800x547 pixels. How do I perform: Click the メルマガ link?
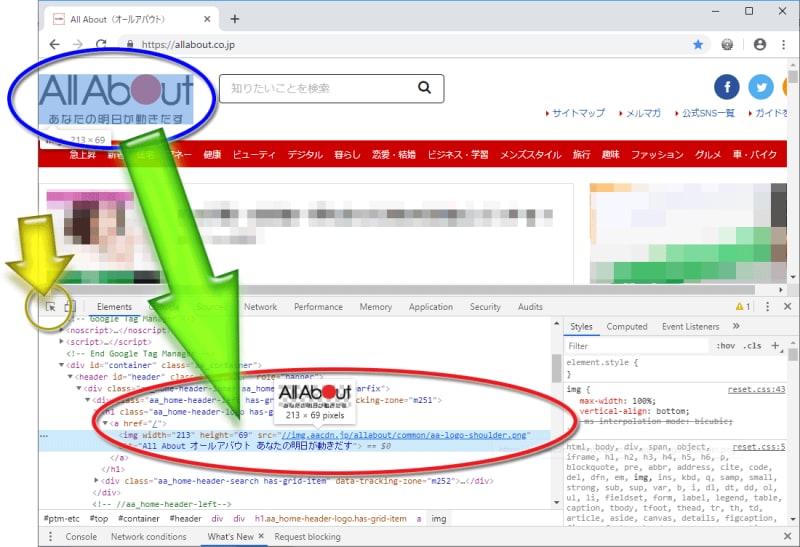[643, 113]
